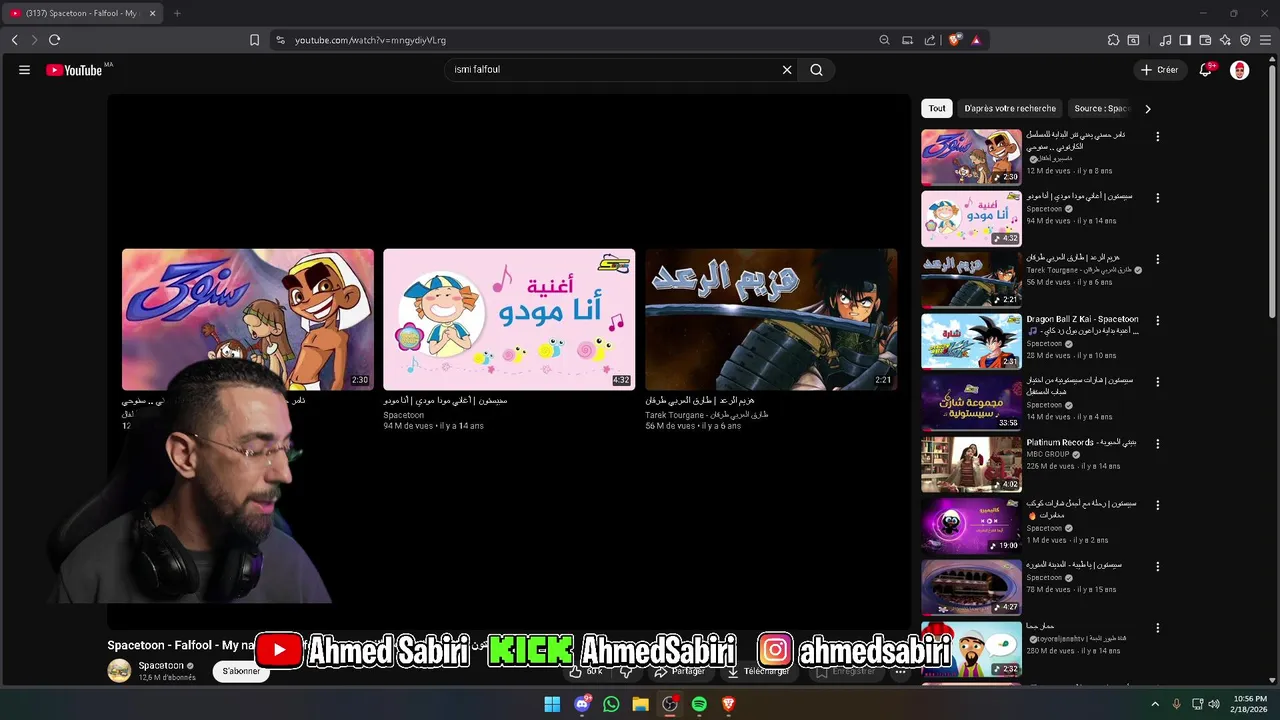Bookmark this page in address bar

[254, 40]
